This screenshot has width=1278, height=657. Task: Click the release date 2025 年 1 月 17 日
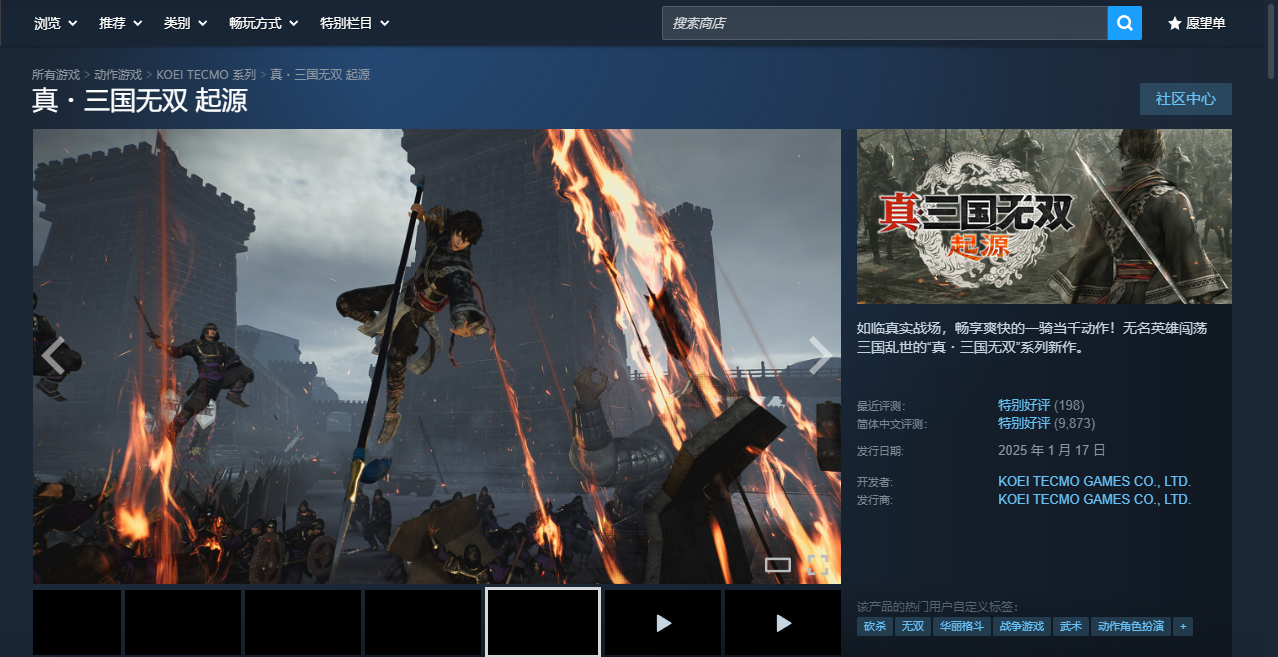[x=1052, y=450]
